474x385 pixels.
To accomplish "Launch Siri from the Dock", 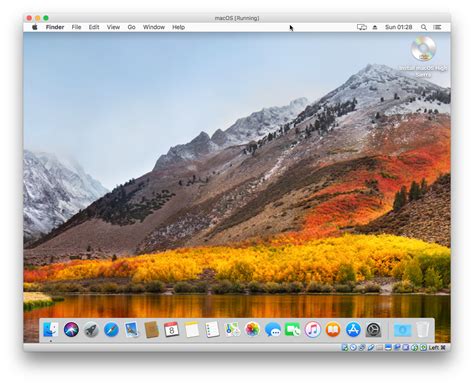I will tap(71, 330).
